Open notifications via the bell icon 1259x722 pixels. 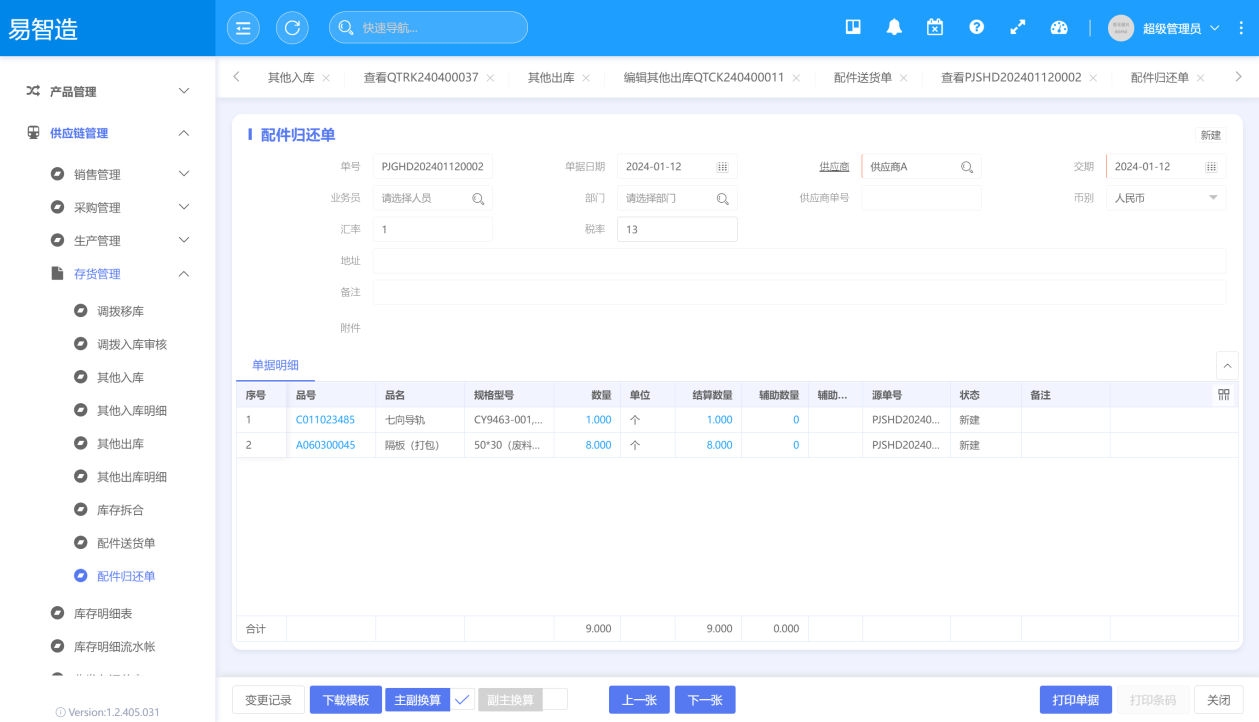[894, 28]
